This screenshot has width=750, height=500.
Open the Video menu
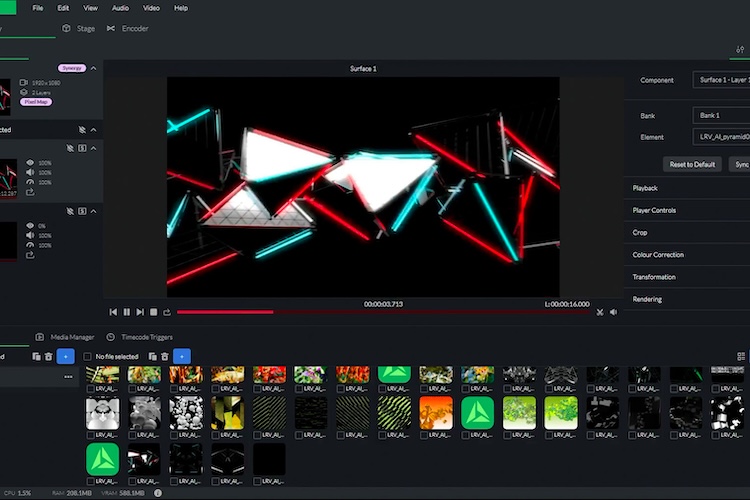(x=151, y=8)
